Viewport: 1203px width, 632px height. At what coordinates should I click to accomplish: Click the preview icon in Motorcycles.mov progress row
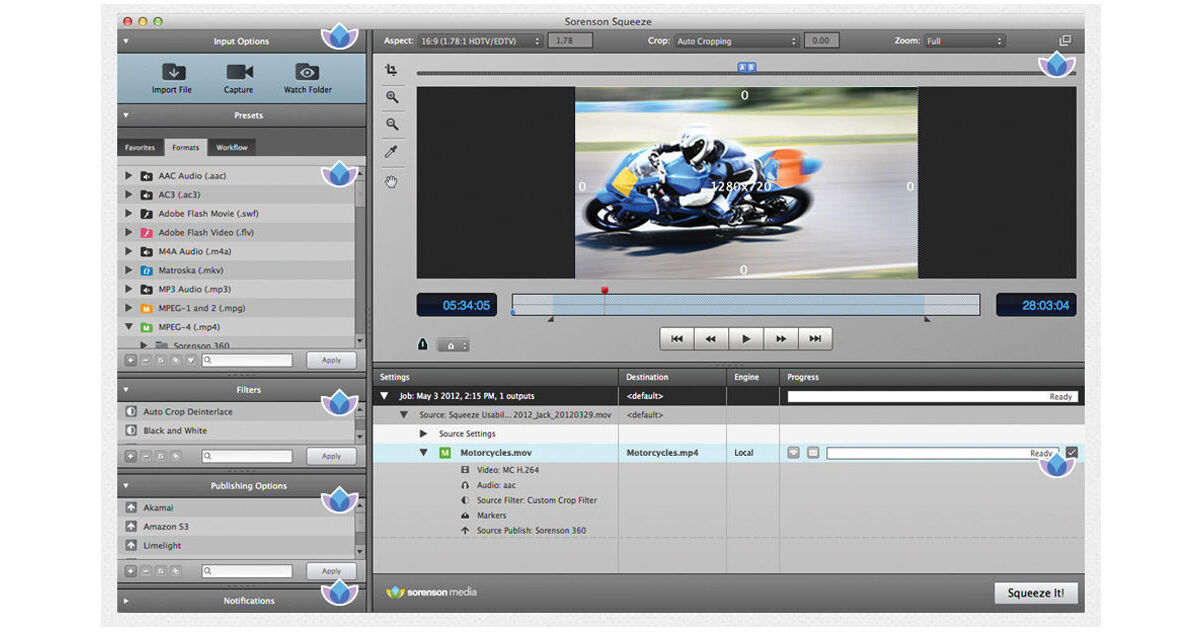coord(794,453)
